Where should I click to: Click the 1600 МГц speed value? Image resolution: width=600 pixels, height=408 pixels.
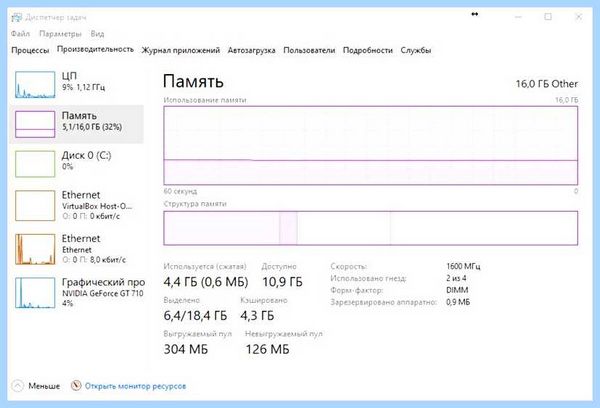[x=463, y=266]
